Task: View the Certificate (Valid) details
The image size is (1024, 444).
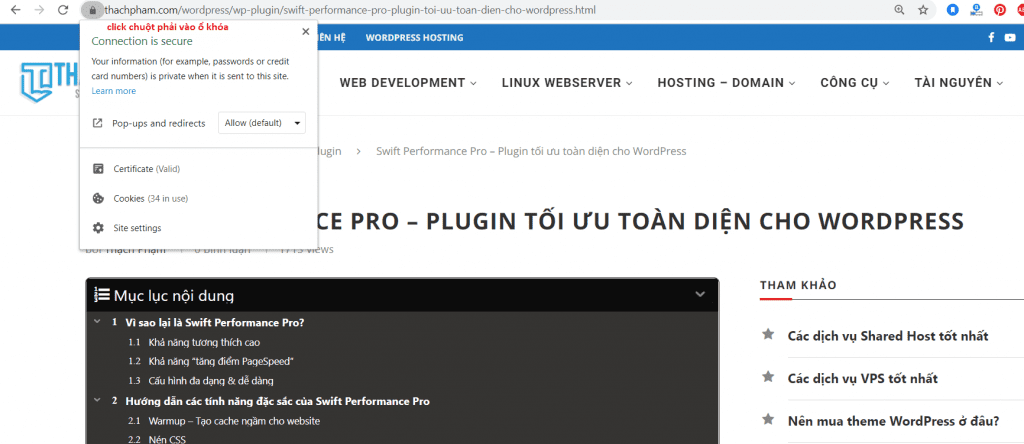Action: 146,169
